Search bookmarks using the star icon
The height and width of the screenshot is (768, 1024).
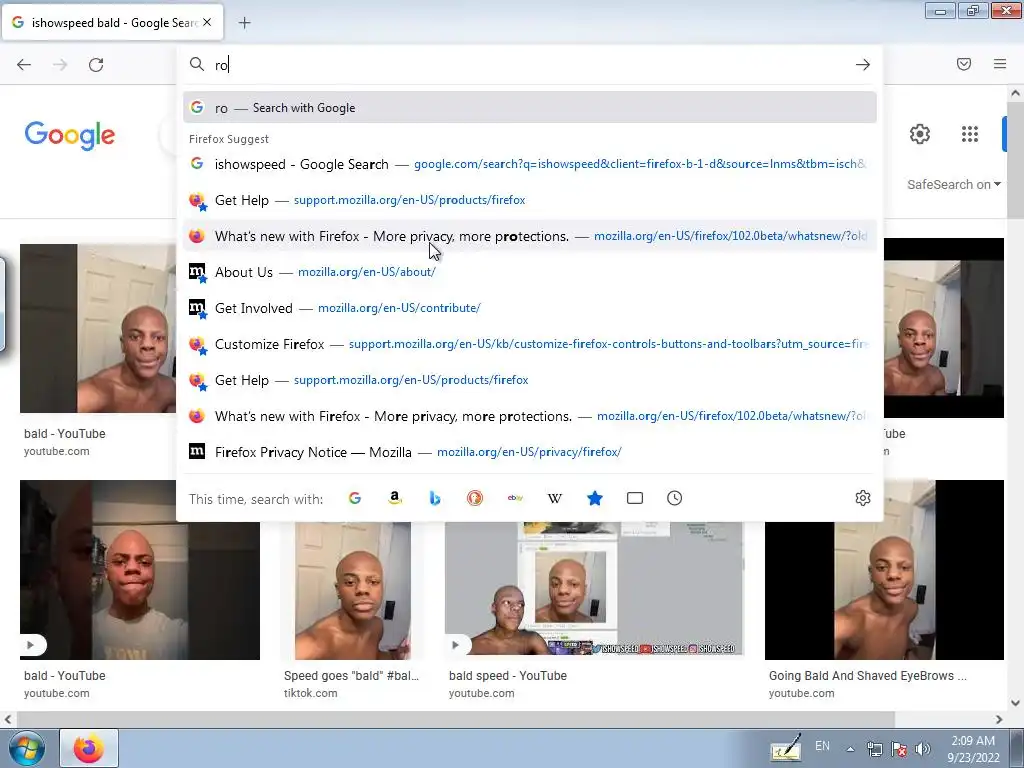pos(595,498)
